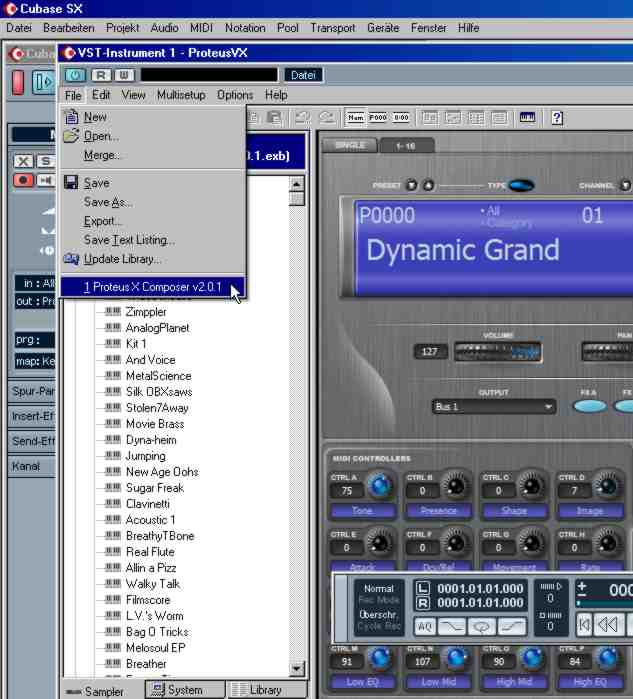Switch to the Library tab
The height and width of the screenshot is (699, 633).
pyautogui.click(x=265, y=690)
